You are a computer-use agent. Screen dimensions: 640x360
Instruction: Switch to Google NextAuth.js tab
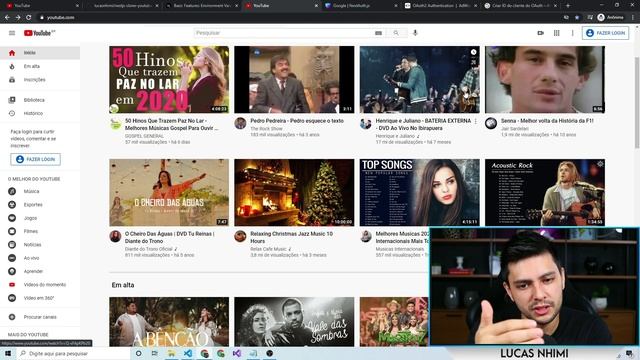361,6
